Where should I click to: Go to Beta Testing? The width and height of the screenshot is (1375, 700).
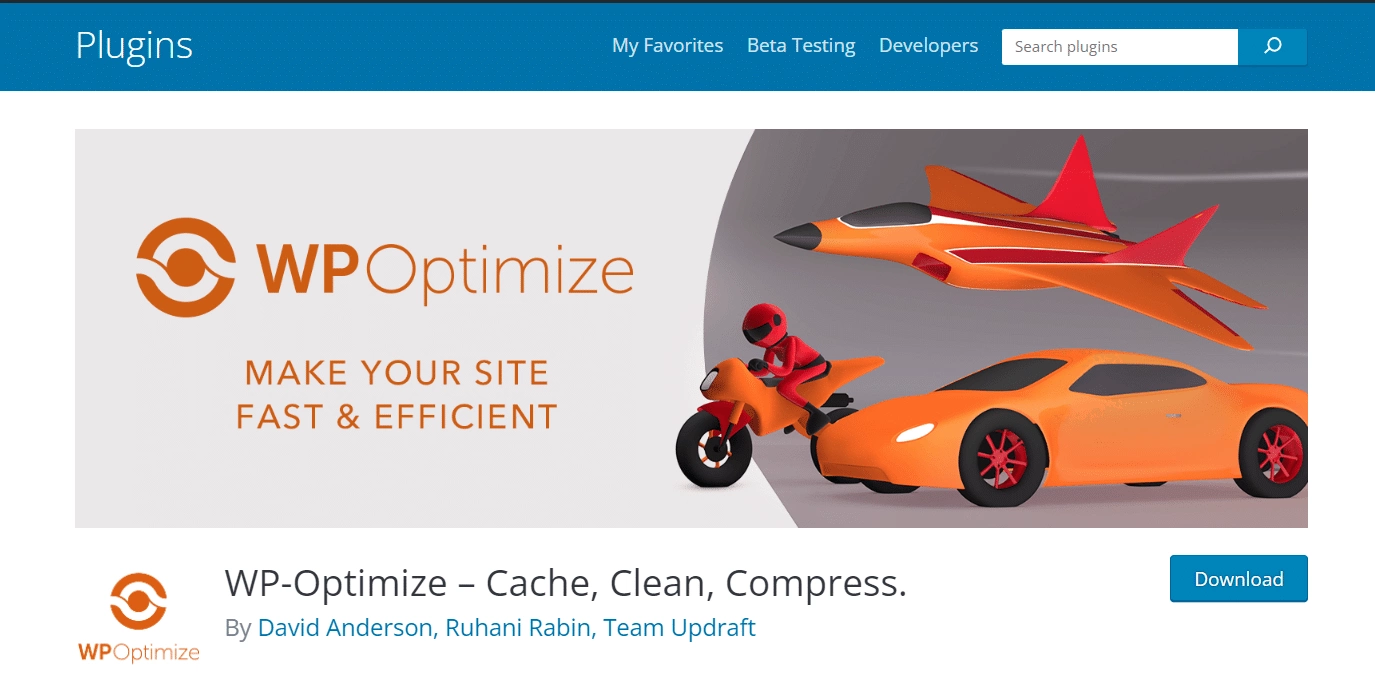(800, 45)
